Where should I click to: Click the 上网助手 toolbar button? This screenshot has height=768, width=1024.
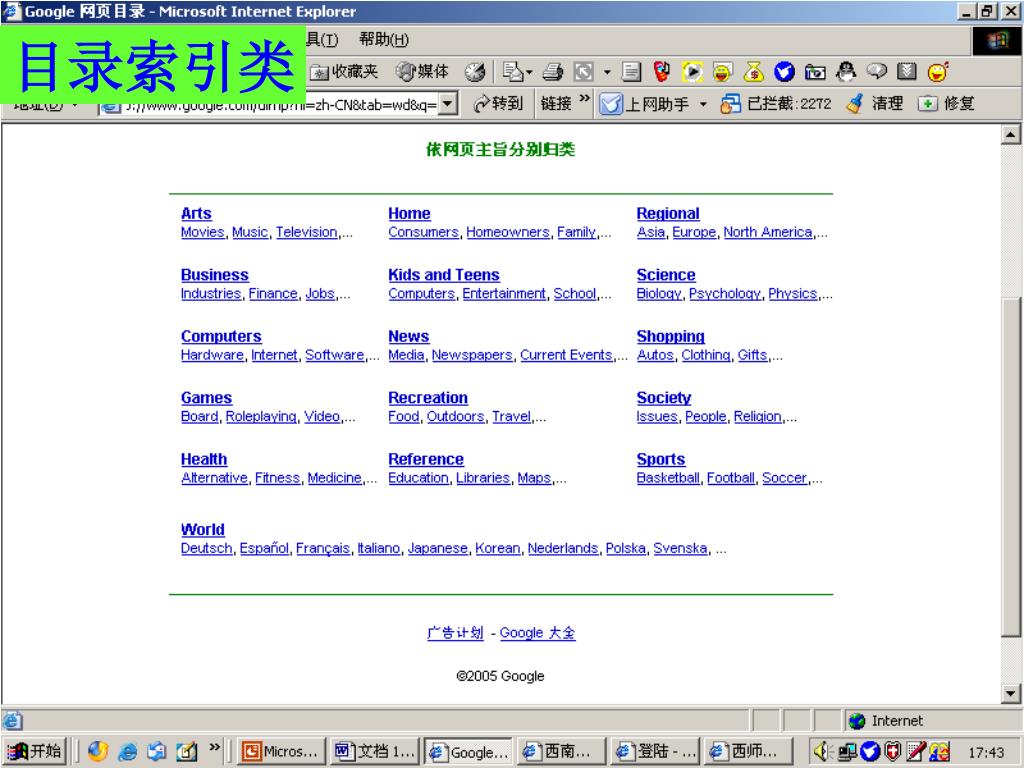pos(644,104)
